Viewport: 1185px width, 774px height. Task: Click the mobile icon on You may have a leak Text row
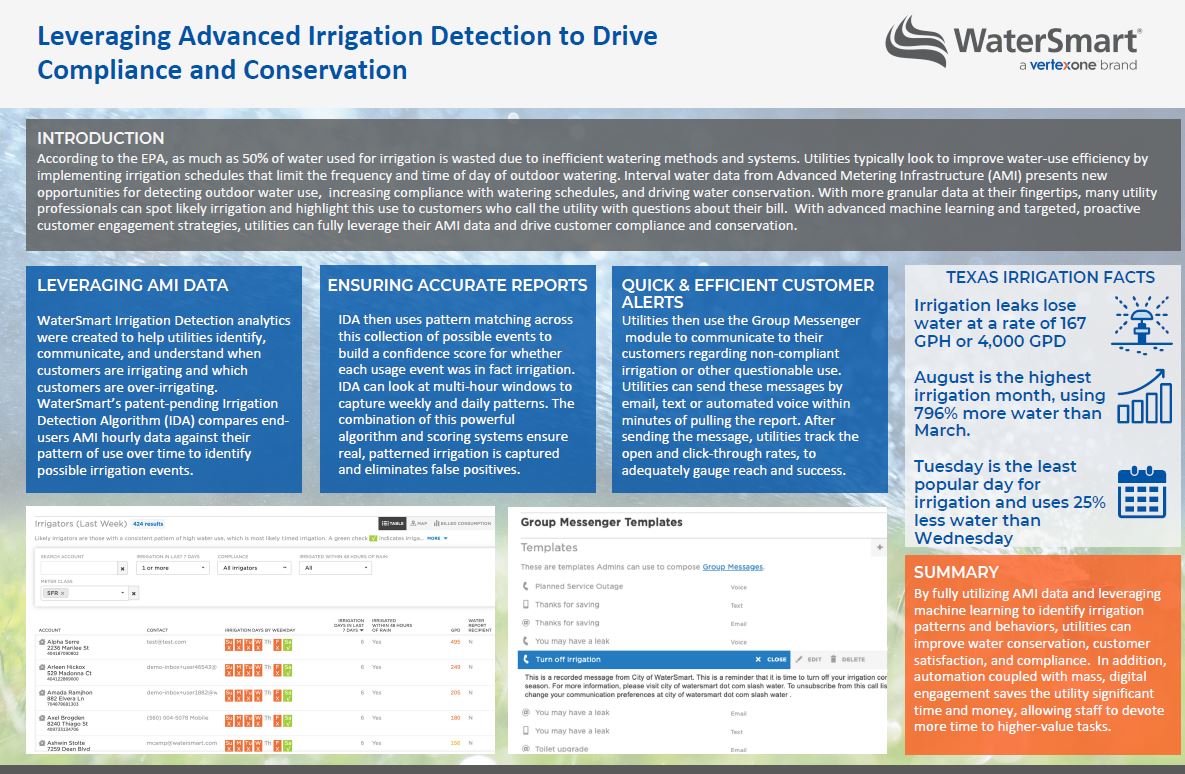(x=525, y=730)
